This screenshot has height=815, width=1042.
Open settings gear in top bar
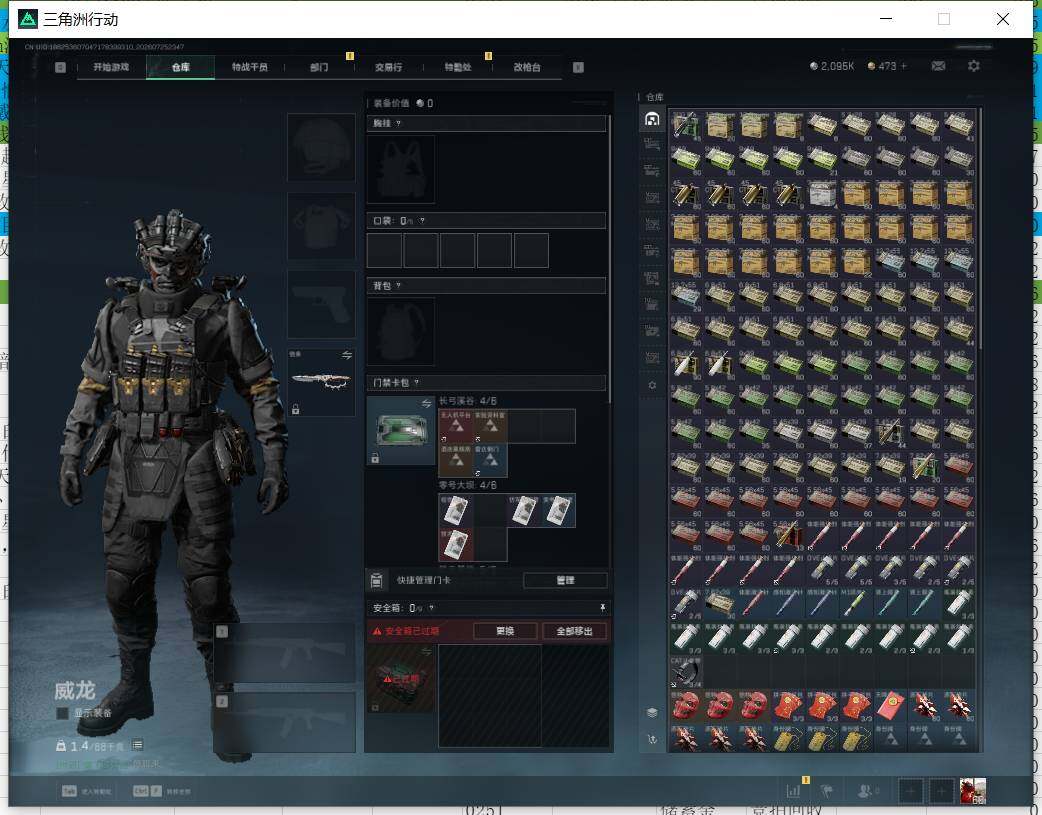974,66
